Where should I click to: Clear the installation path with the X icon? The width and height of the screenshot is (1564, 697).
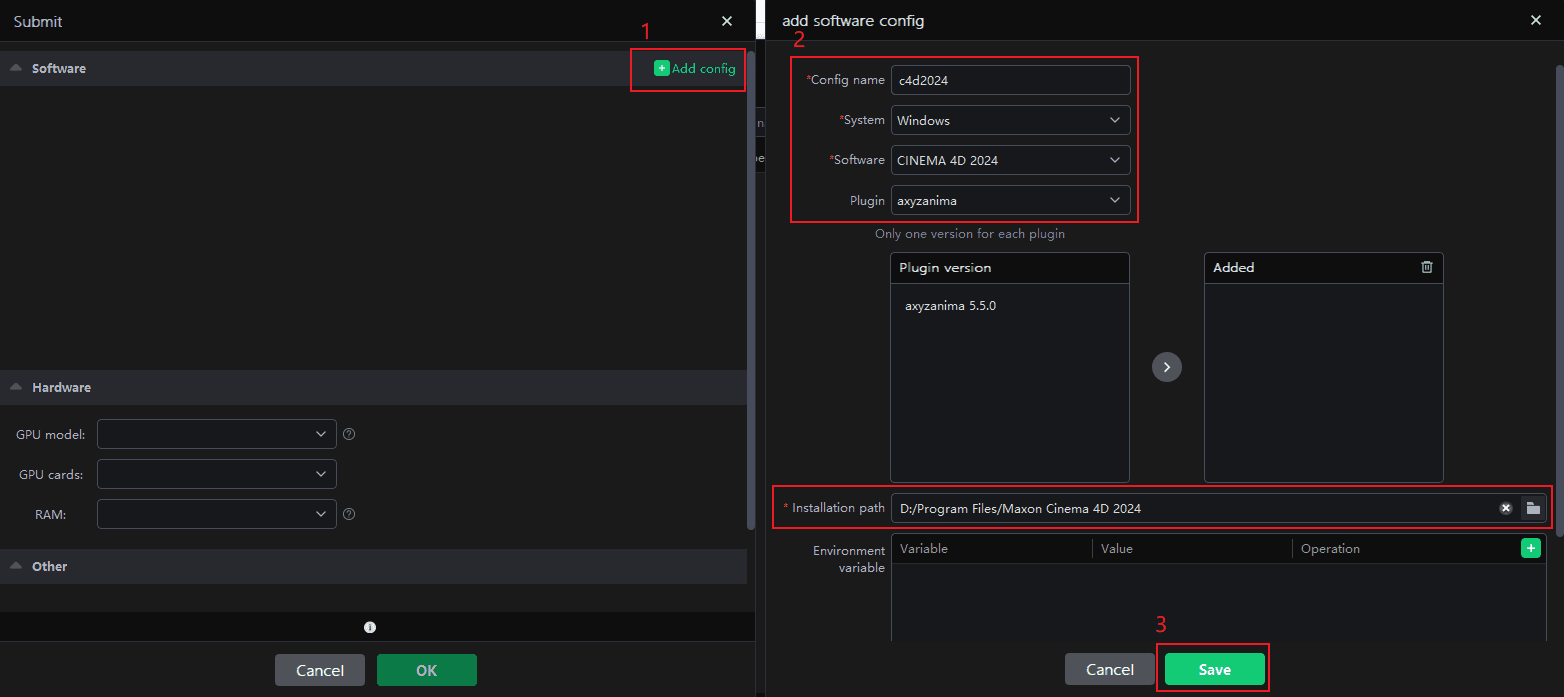coord(1505,508)
